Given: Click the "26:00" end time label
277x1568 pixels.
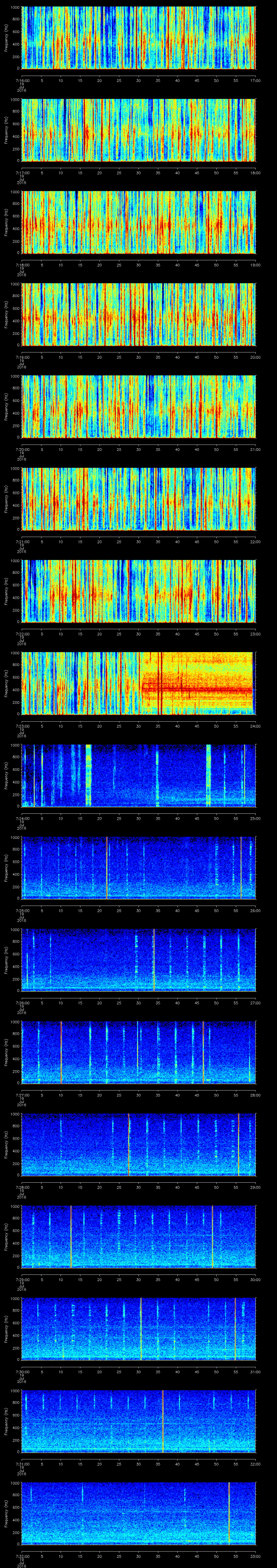Looking at the screenshot, I should pyautogui.click(x=255, y=910).
